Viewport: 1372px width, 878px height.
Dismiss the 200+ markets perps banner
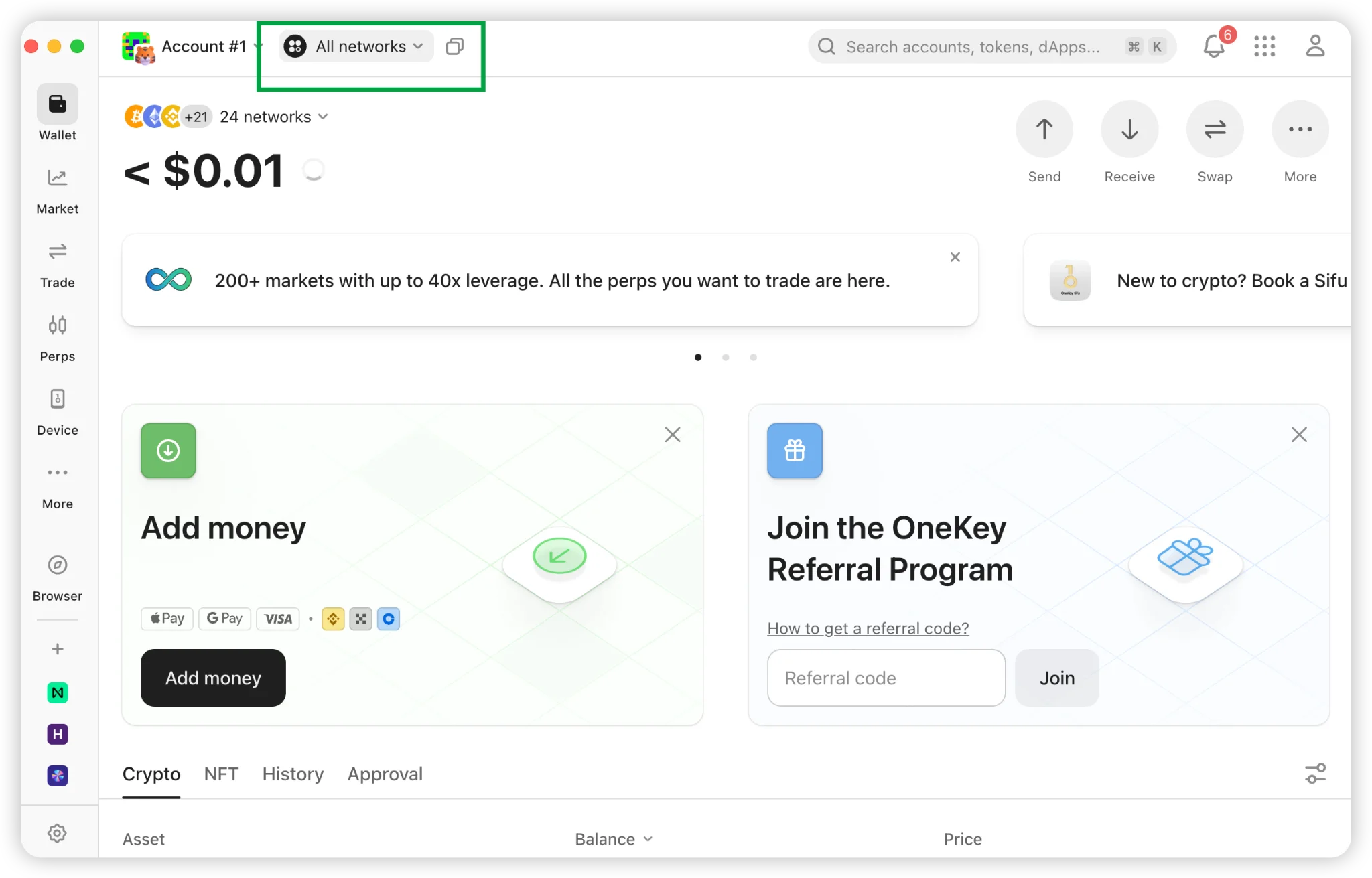[x=955, y=257]
